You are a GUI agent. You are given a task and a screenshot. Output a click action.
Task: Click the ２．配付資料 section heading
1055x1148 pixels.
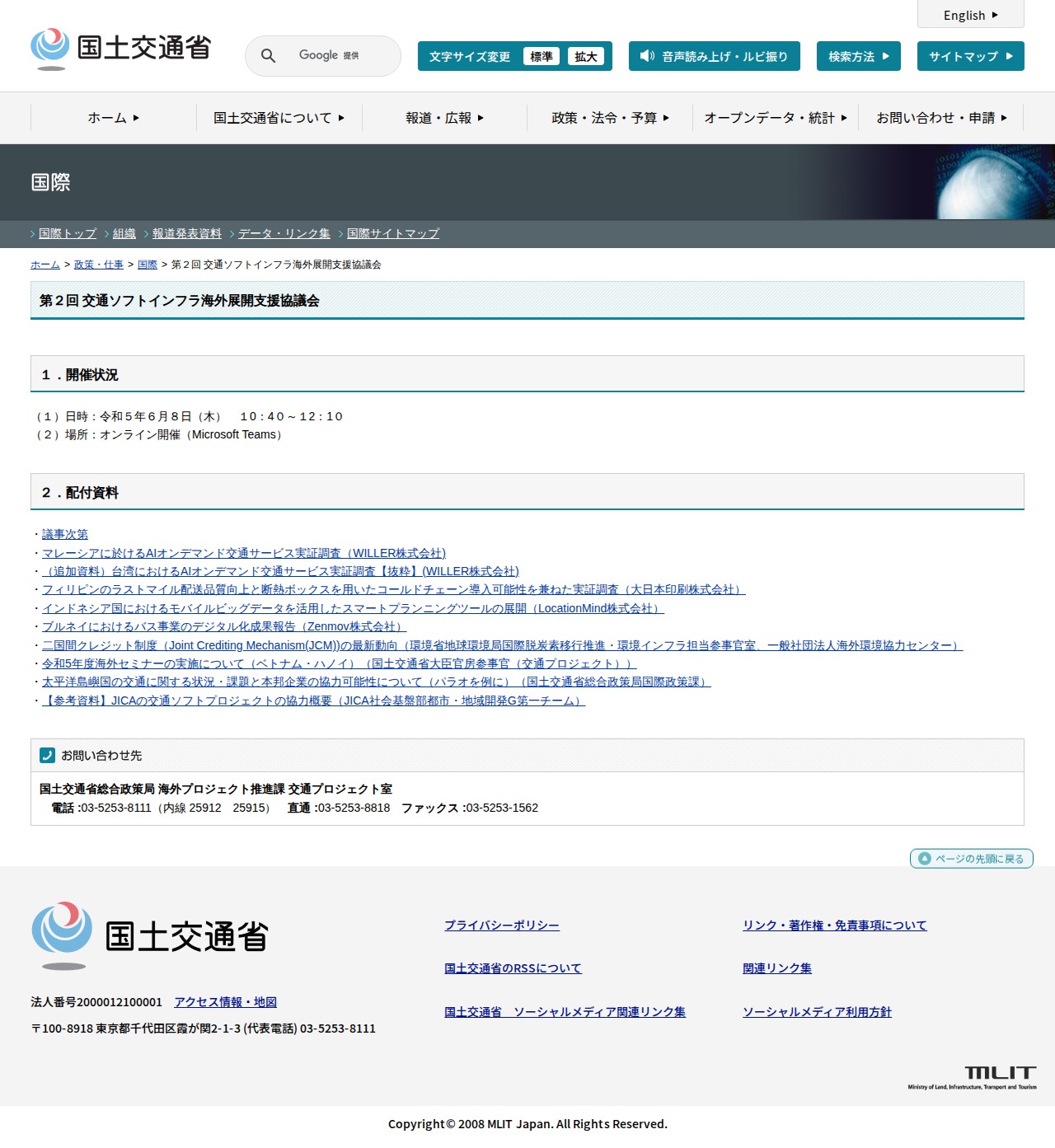(x=527, y=492)
